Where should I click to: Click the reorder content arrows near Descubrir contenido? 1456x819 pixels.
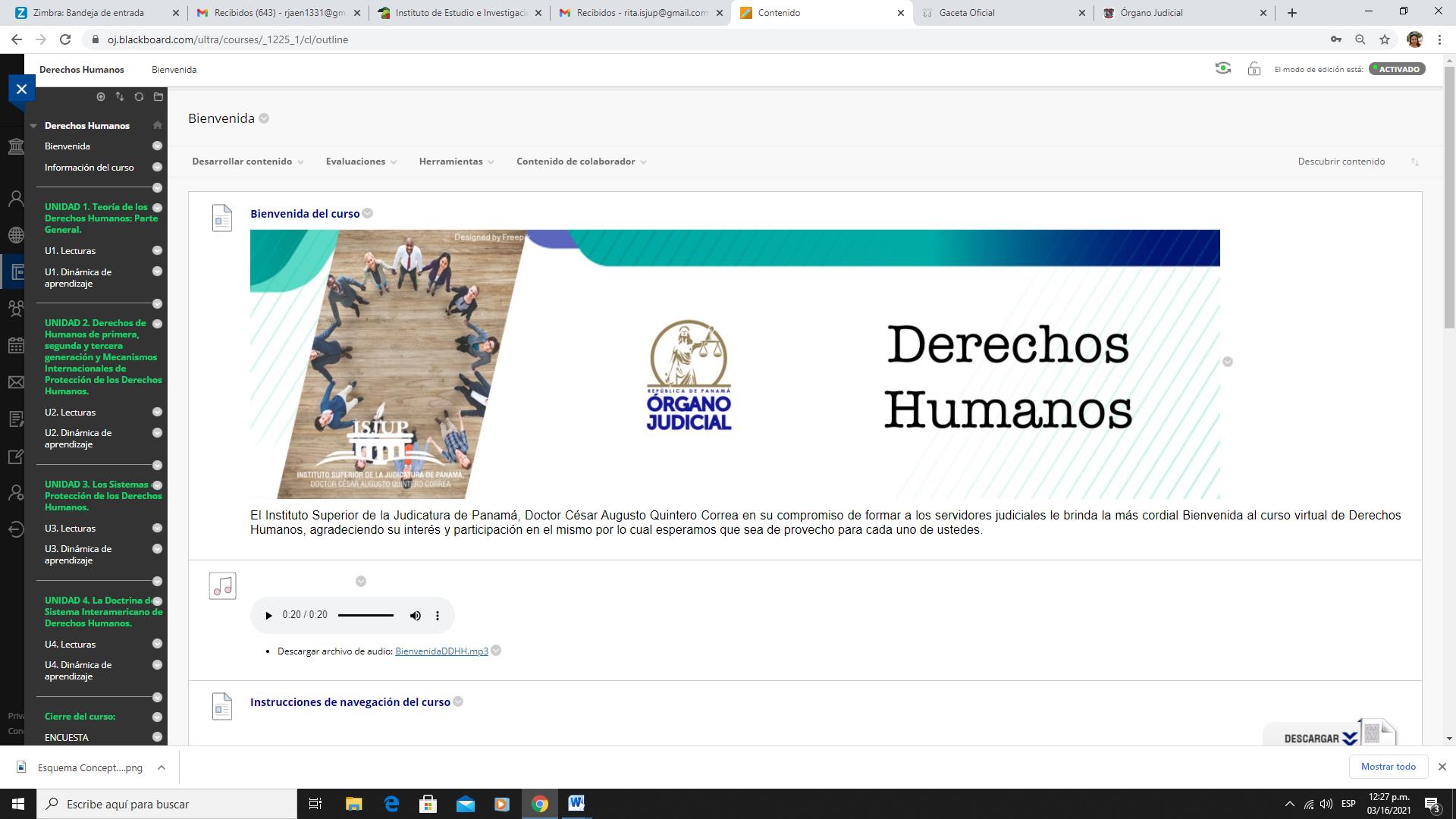click(x=1414, y=162)
